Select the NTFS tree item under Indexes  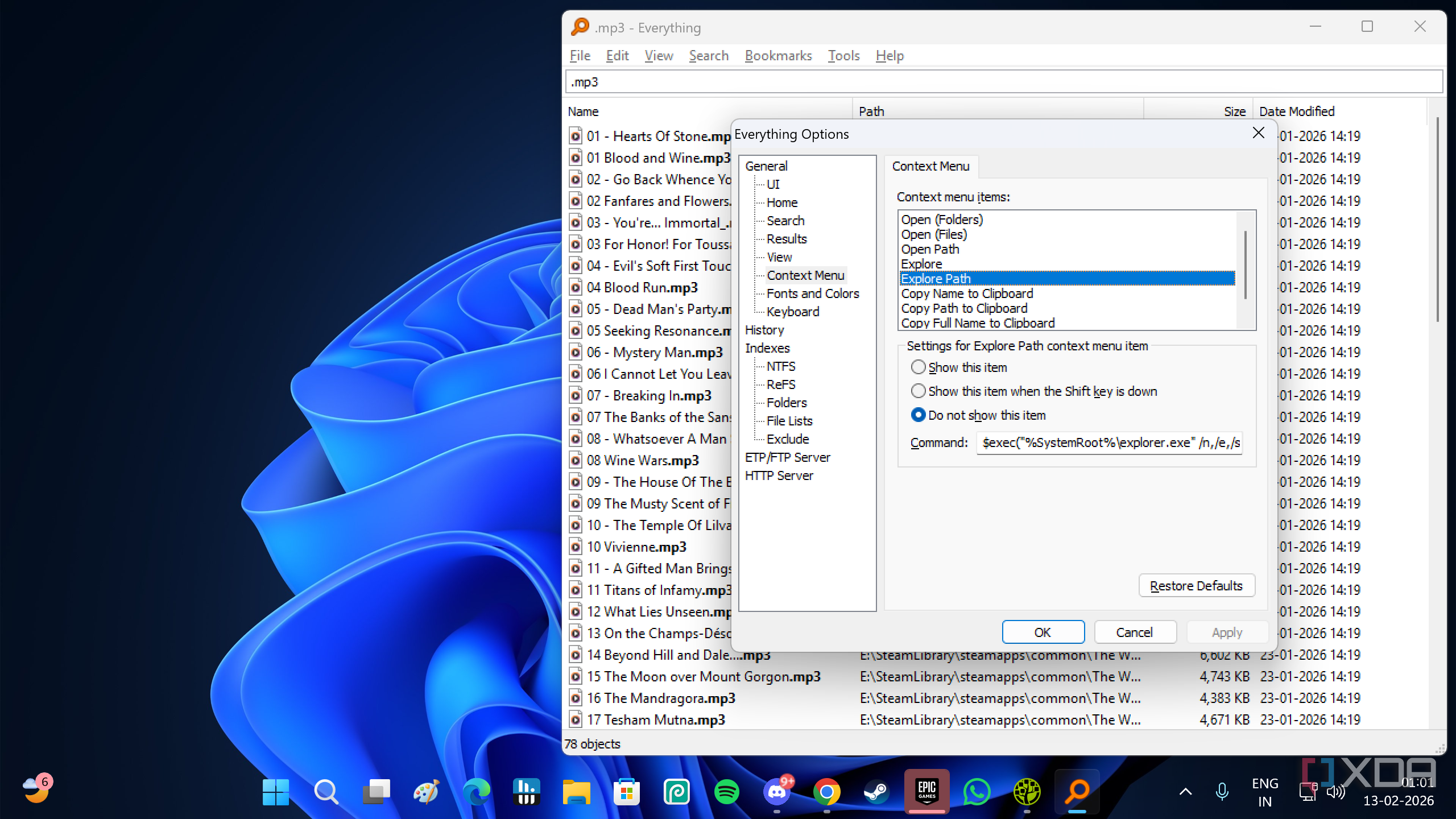(780, 366)
